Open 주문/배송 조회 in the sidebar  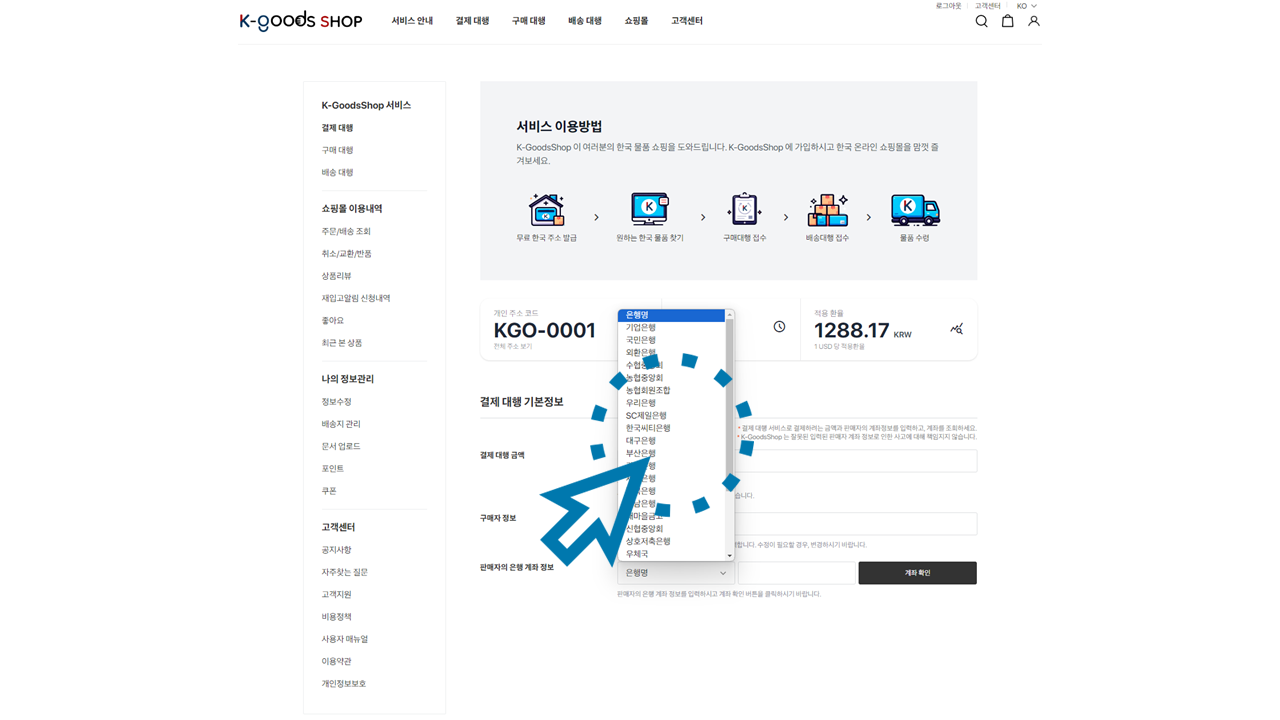tap(346, 232)
